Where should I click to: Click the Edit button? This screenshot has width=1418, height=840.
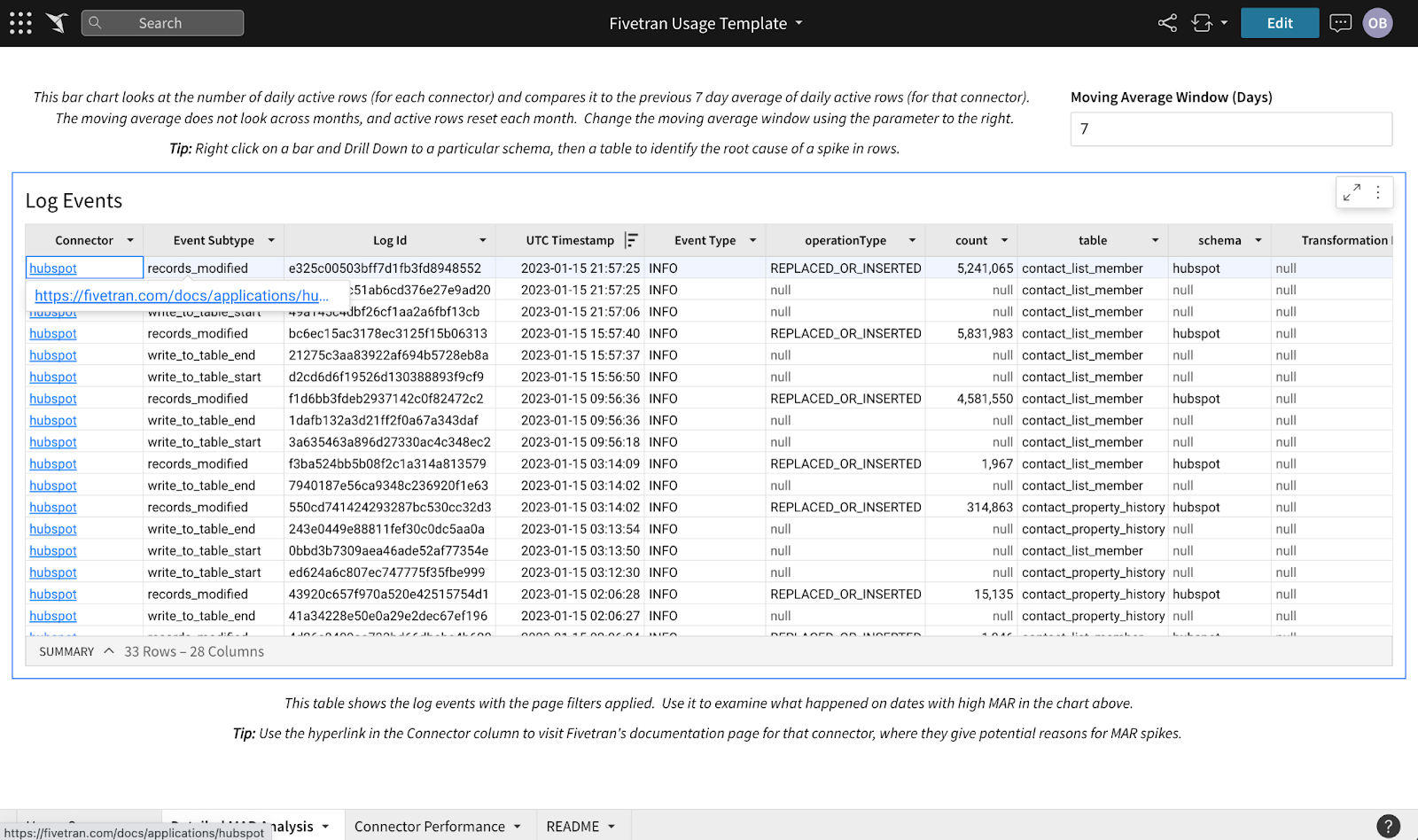(1279, 22)
